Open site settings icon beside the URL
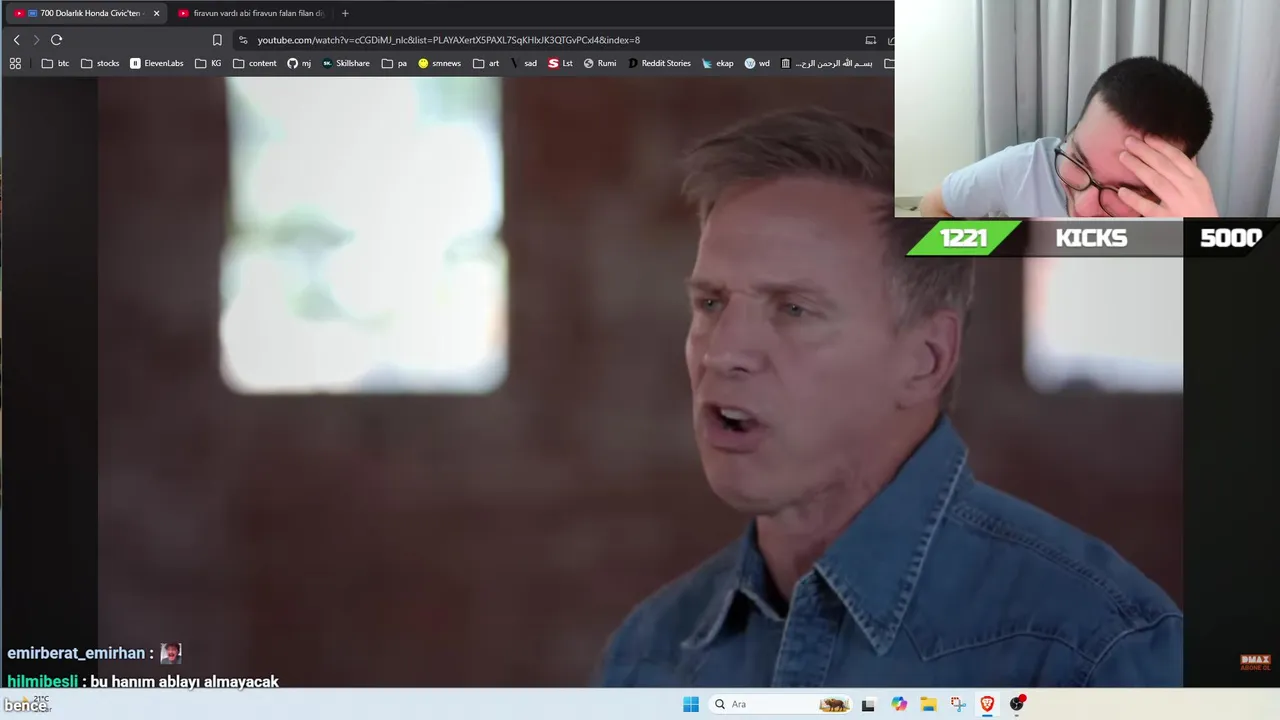 243,40
